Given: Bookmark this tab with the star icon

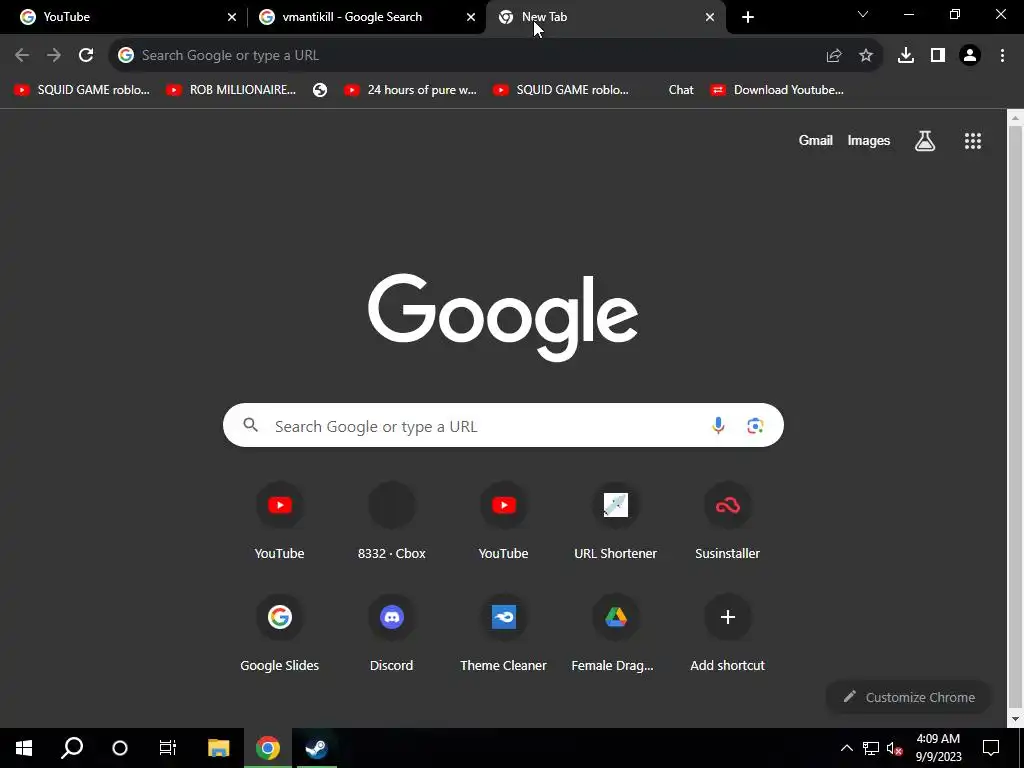Looking at the screenshot, I should pos(865,56).
